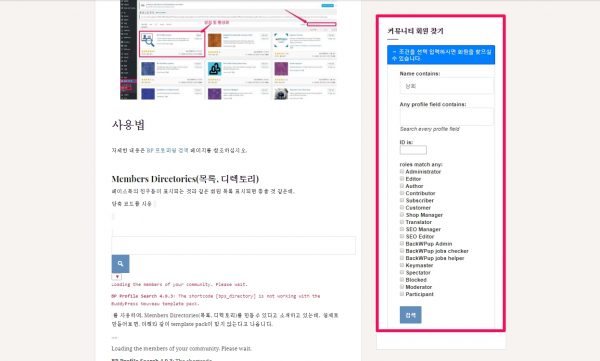Click the blue magnifier search button

[x=120, y=264]
